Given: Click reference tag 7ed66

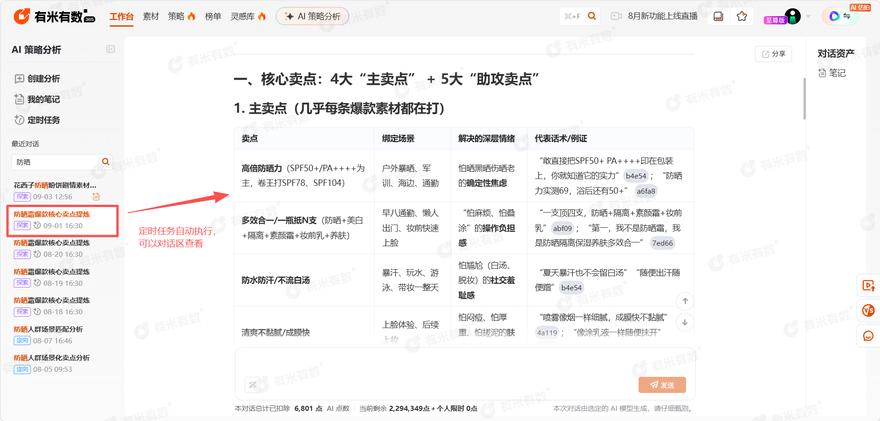Looking at the screenshot, I should coord(663,243).
